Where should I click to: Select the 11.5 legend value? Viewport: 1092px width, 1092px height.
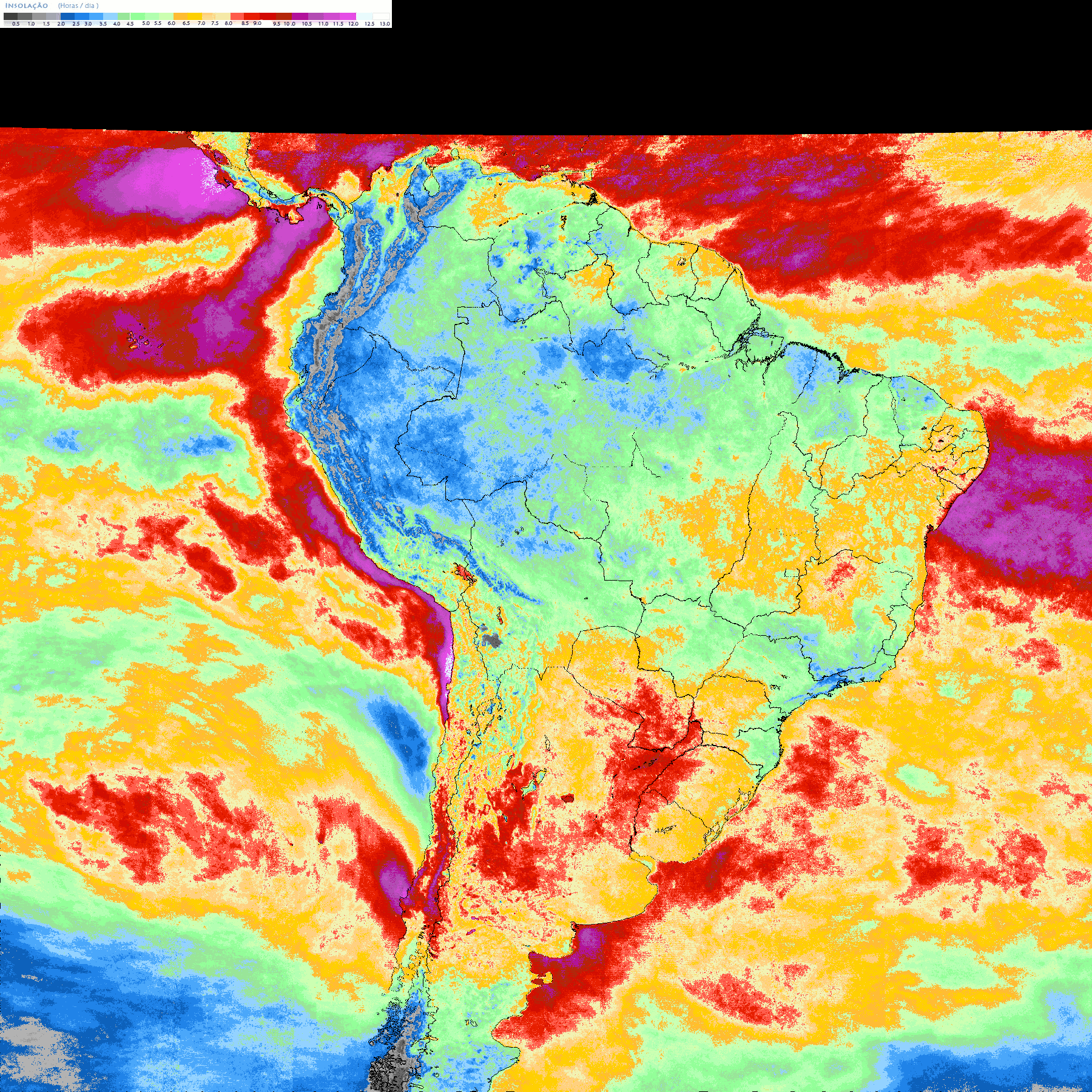pos(338,24)
